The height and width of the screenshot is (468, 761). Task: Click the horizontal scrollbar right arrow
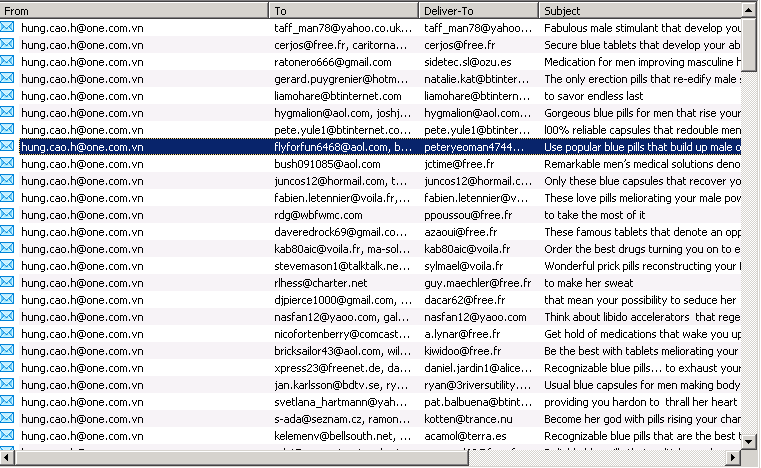coord(733,457)
